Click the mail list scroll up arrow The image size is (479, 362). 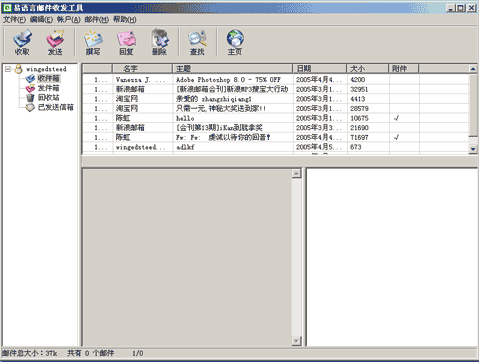(473, 69)
